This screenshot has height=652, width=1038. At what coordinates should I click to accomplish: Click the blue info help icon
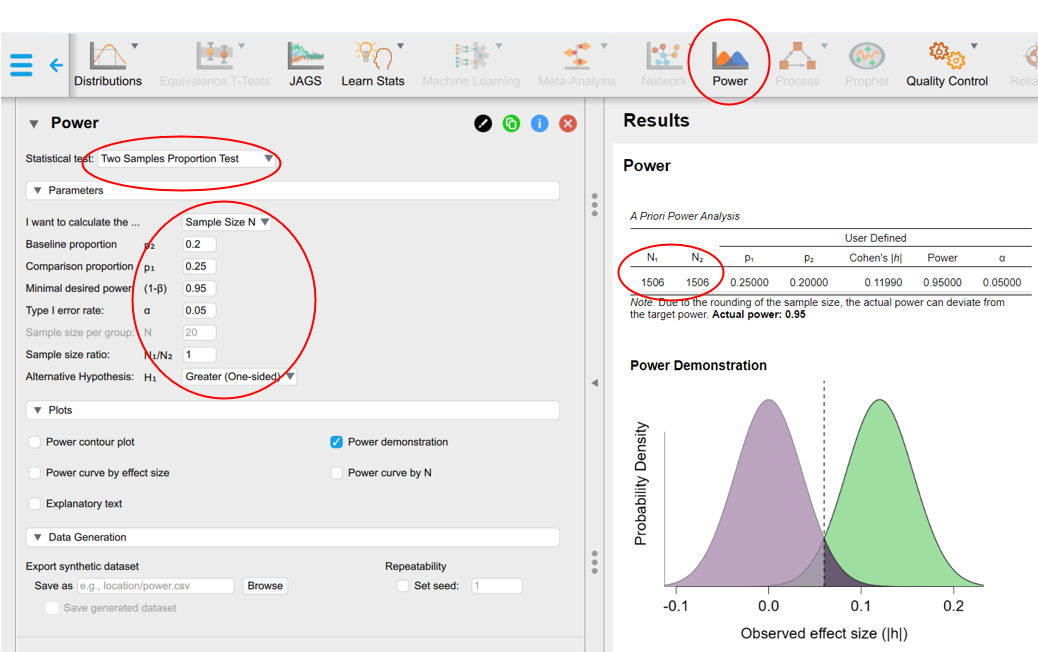point(540,123)
